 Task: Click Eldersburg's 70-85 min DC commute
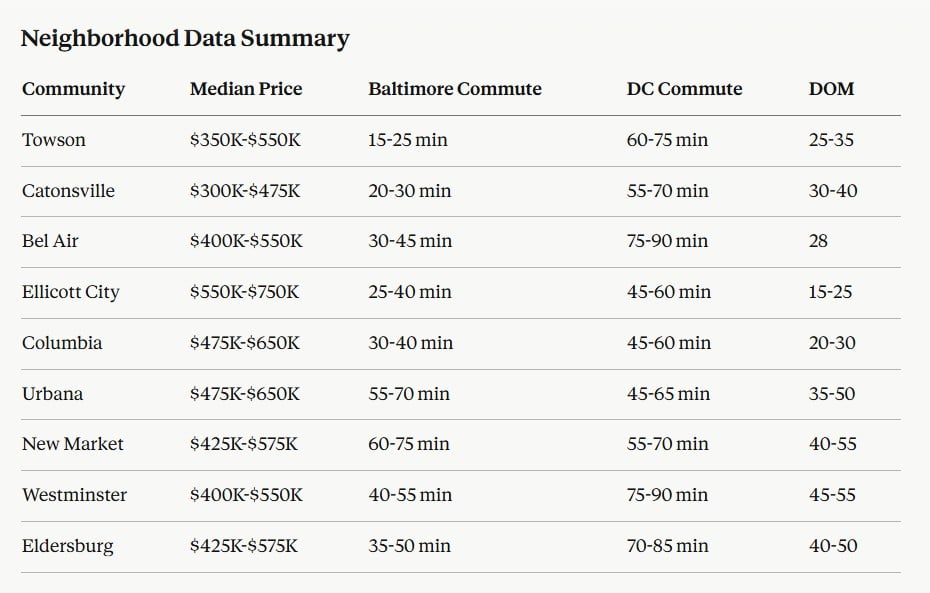(668, 546)
